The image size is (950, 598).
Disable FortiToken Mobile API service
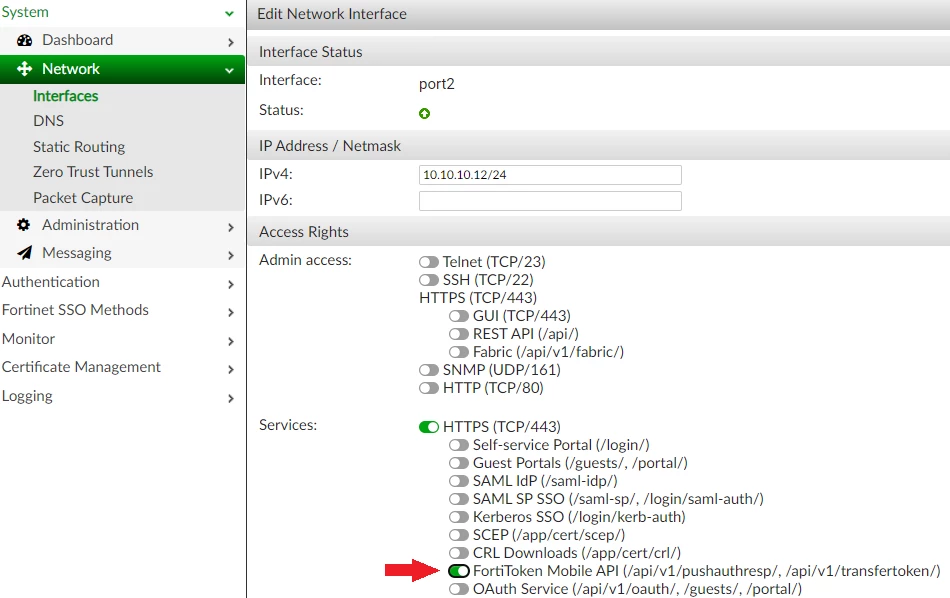coord(459,571)
